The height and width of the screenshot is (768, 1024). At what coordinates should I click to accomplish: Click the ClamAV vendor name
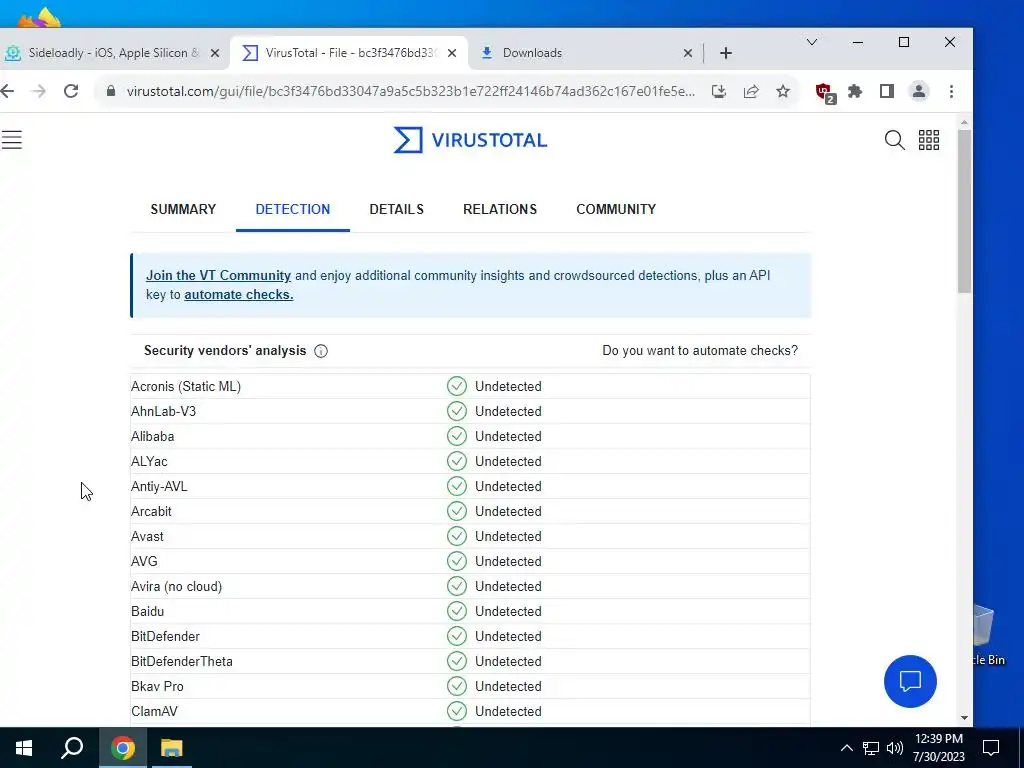pyautogui.click(x=154, y=711)
